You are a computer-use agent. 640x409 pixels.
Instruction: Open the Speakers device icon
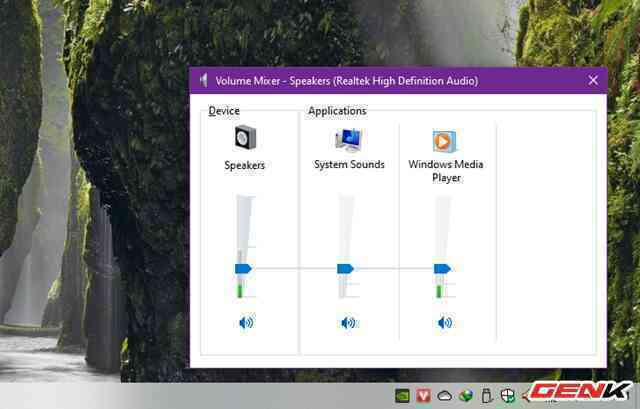pyautogui.click(x=245, y=138)
